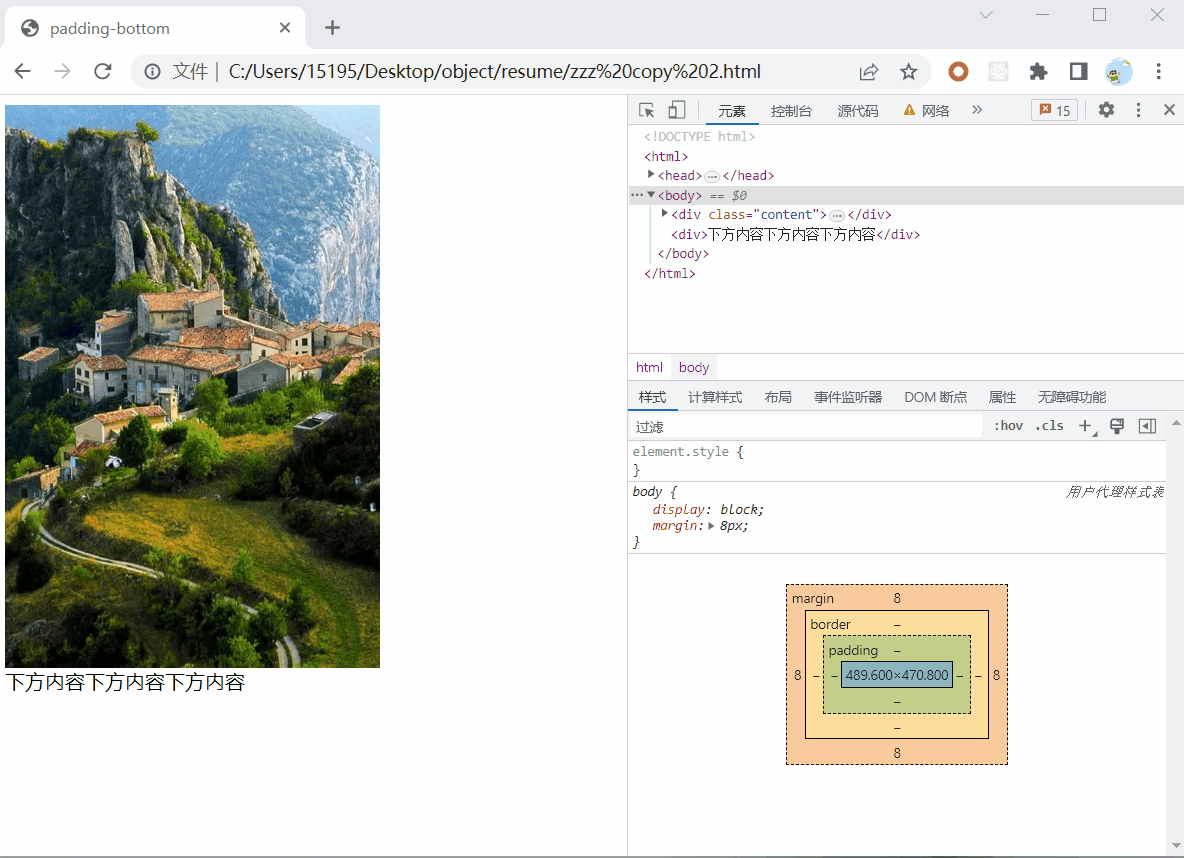The width and height of the screenshot is (1184, 858).
Task: Click the 下方内容下方内容下方内容 text on page
Action: pyautogui.click(x=125, y=683)
